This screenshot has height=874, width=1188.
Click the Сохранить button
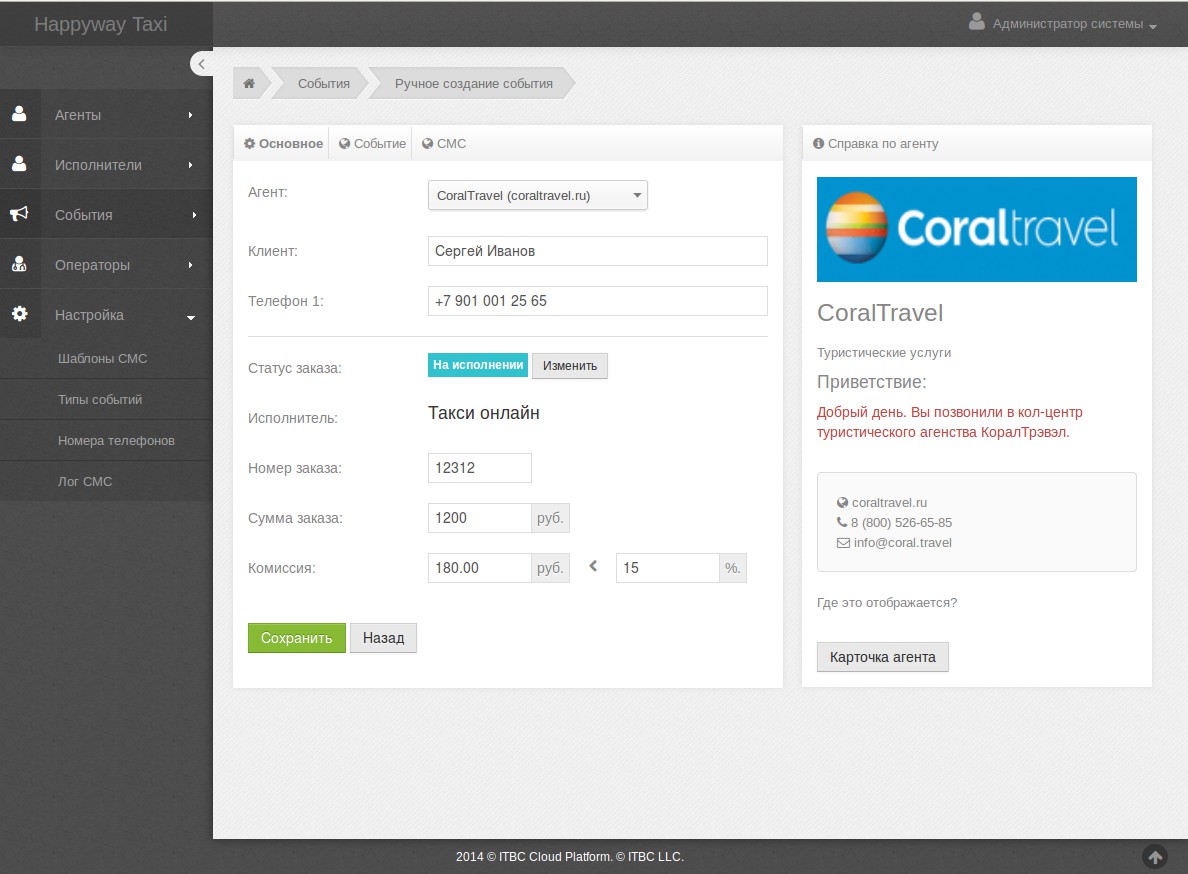[296, 638]
